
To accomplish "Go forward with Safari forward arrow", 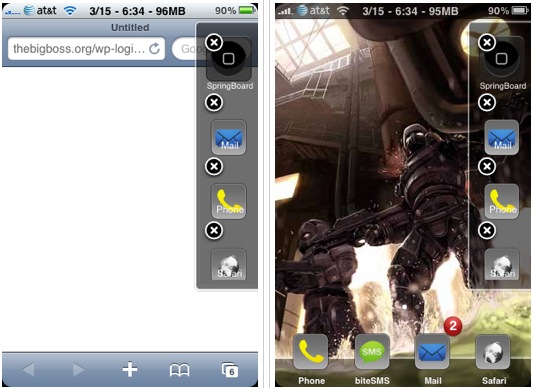I will pos(79,370).
